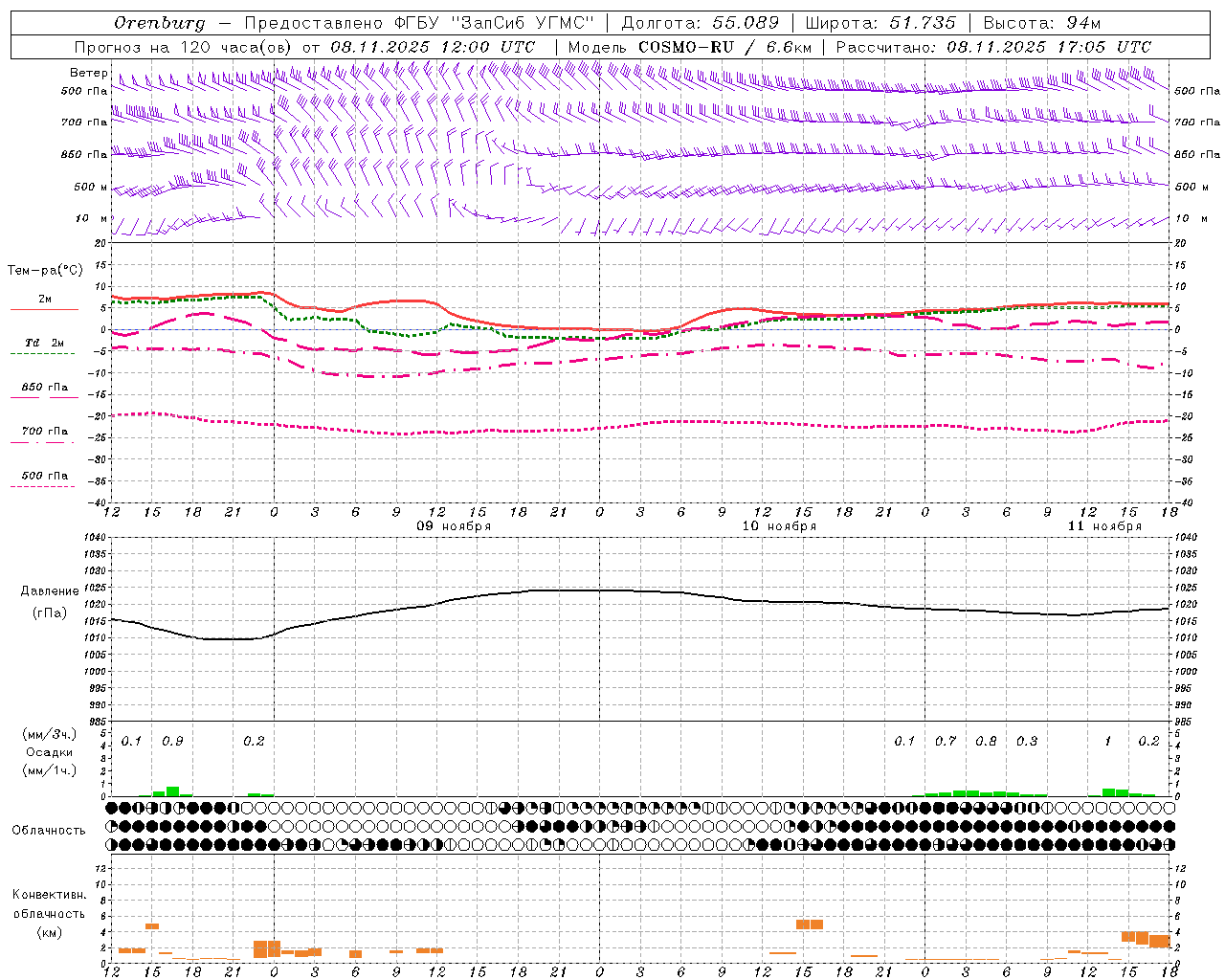Click the "Давление" pressure panel label
The width and height of the screenshot is (1225, 980).
(x=50, y=591)
